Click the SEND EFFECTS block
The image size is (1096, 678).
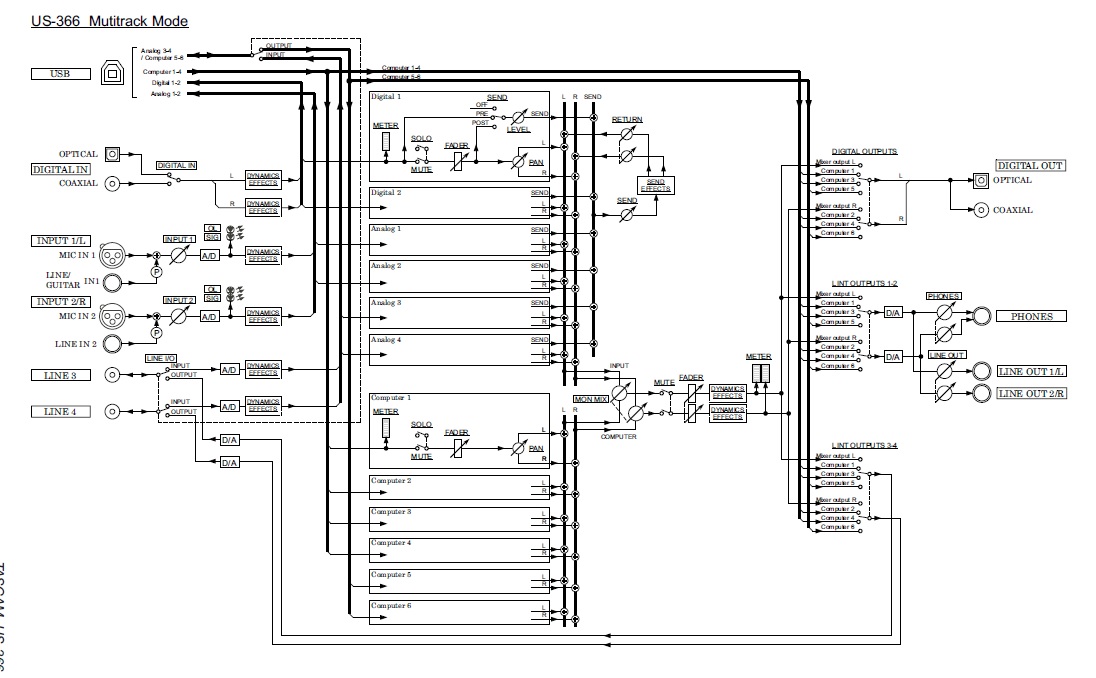click(x=656, y=185)
